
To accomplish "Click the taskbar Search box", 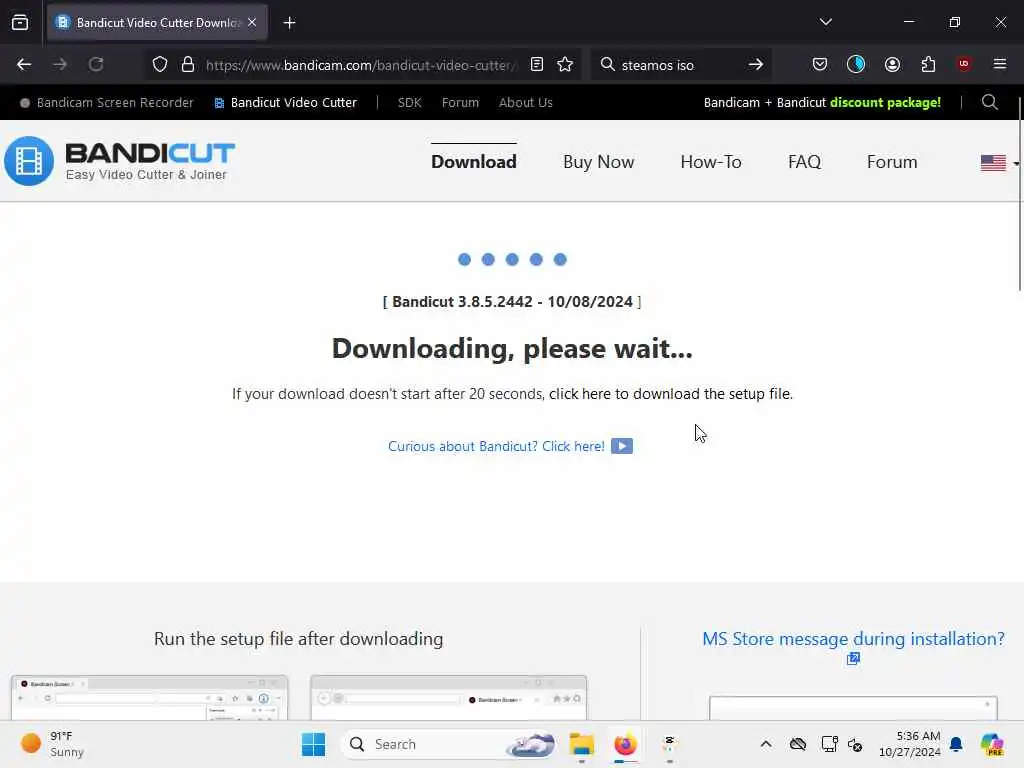I will pos(448,744).
